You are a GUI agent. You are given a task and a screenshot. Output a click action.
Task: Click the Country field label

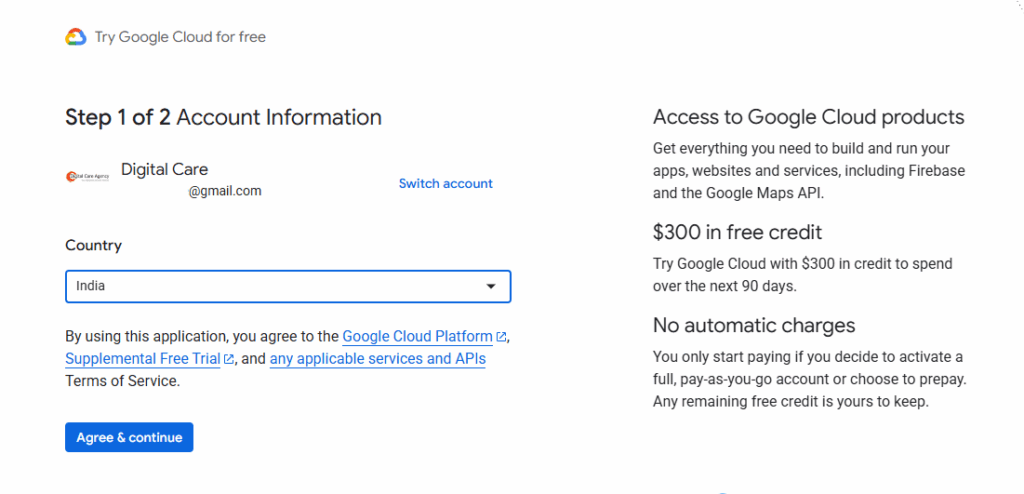(x=93, y=245)
